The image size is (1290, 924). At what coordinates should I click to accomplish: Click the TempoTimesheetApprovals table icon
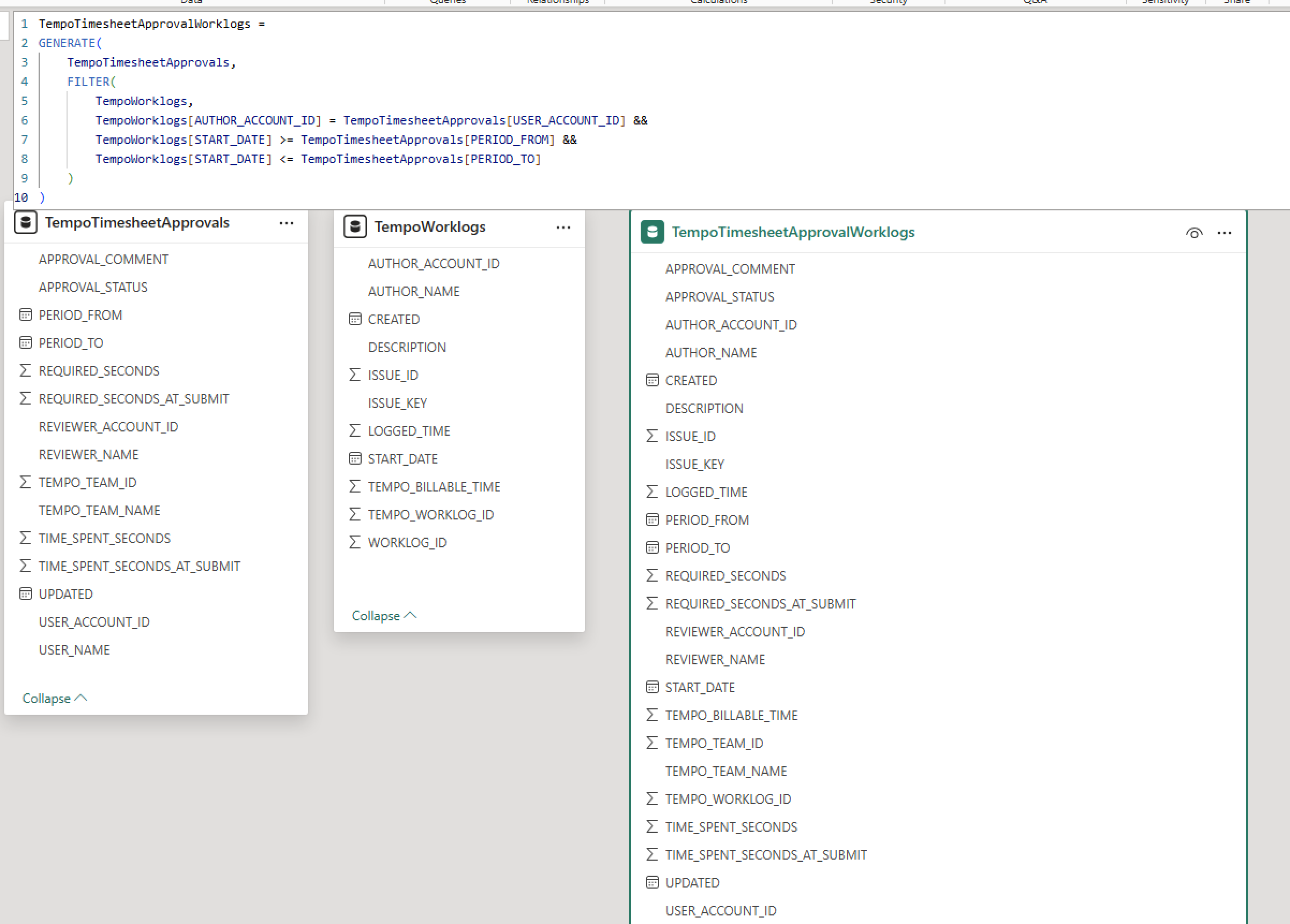pyautogui.click(x=26, y=222)
